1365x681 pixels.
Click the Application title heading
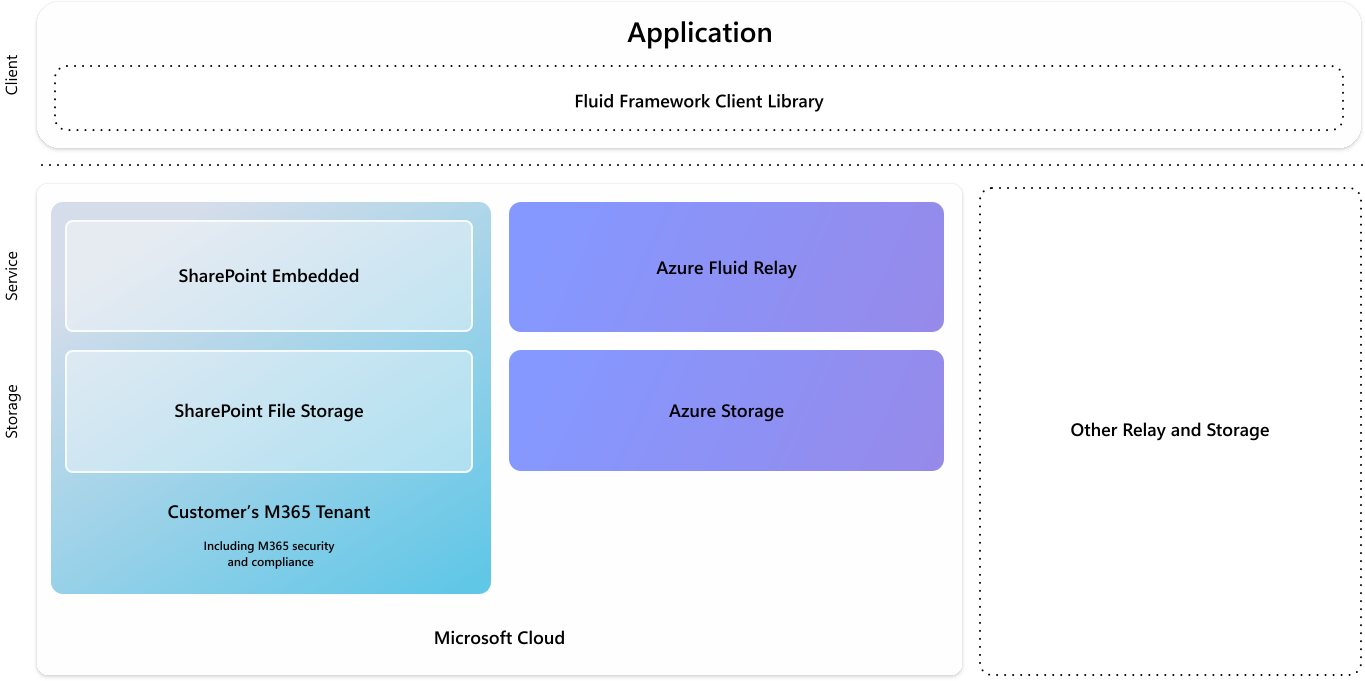tap(700, 32)
